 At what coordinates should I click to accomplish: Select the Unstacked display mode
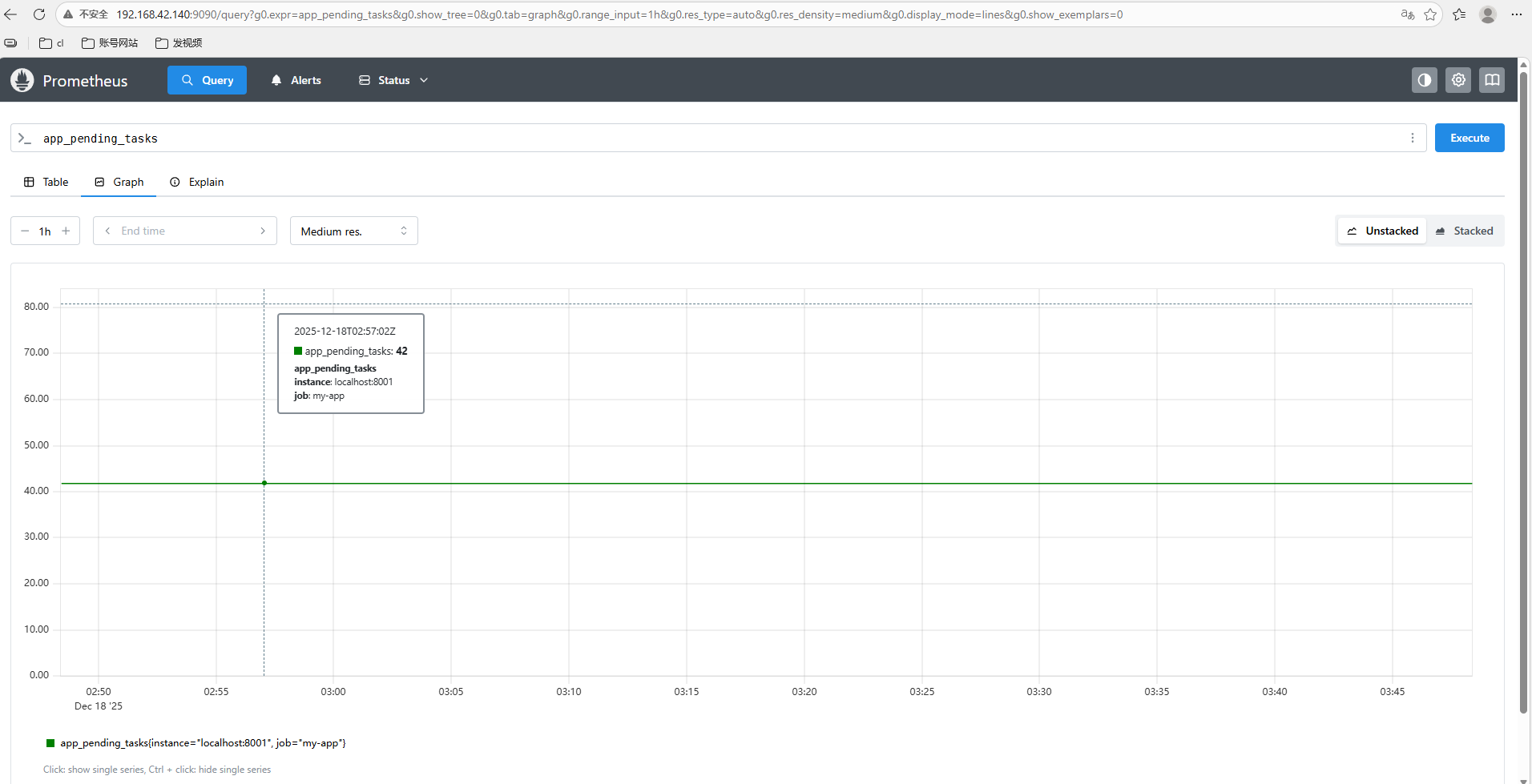(1382, 231)
